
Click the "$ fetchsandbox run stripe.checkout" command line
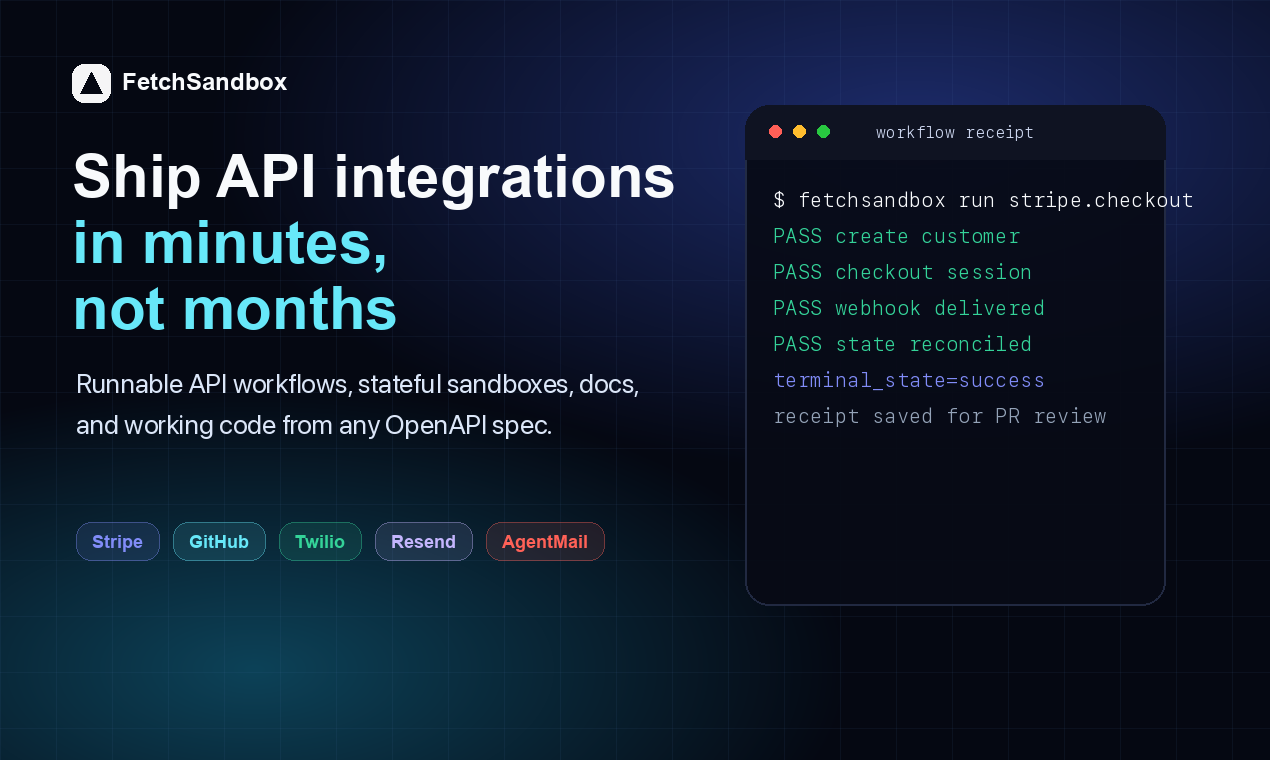[984, 200]
